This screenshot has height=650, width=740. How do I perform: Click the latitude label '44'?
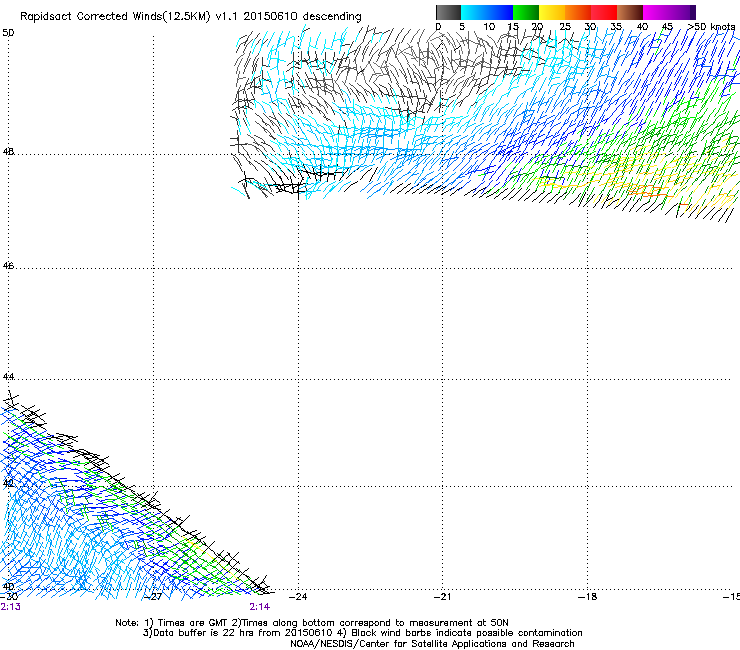click(8, 377)
